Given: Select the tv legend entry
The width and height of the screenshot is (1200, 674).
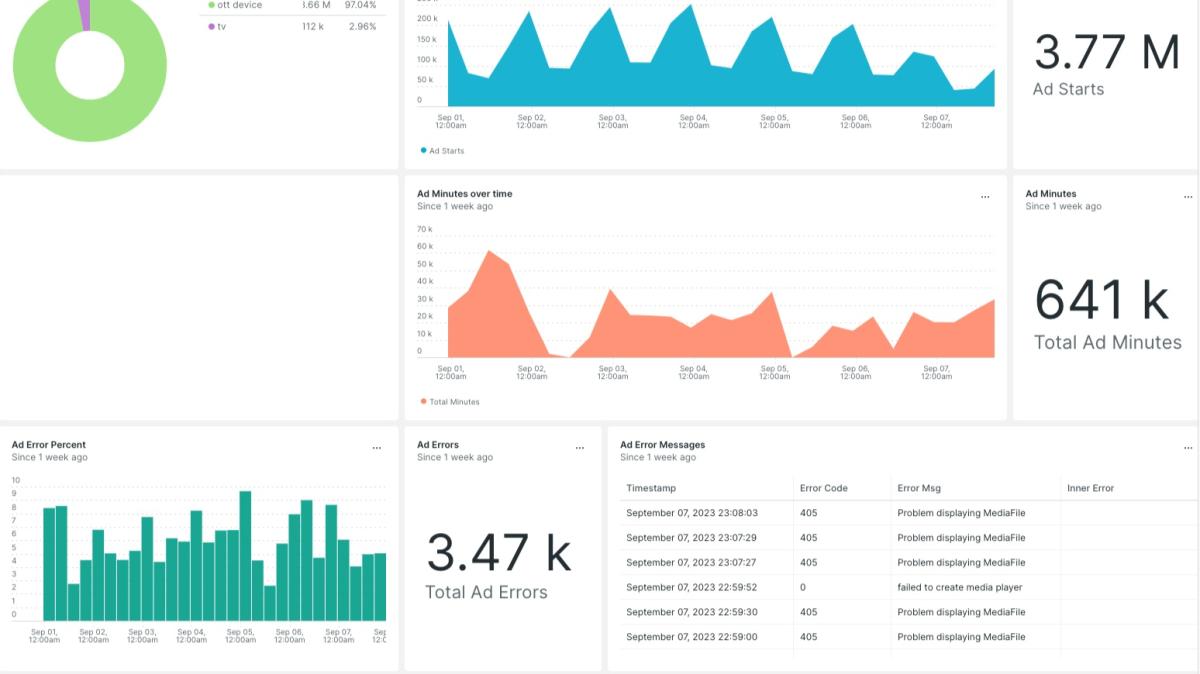Looking at the screenshot, I should (220, 26).
